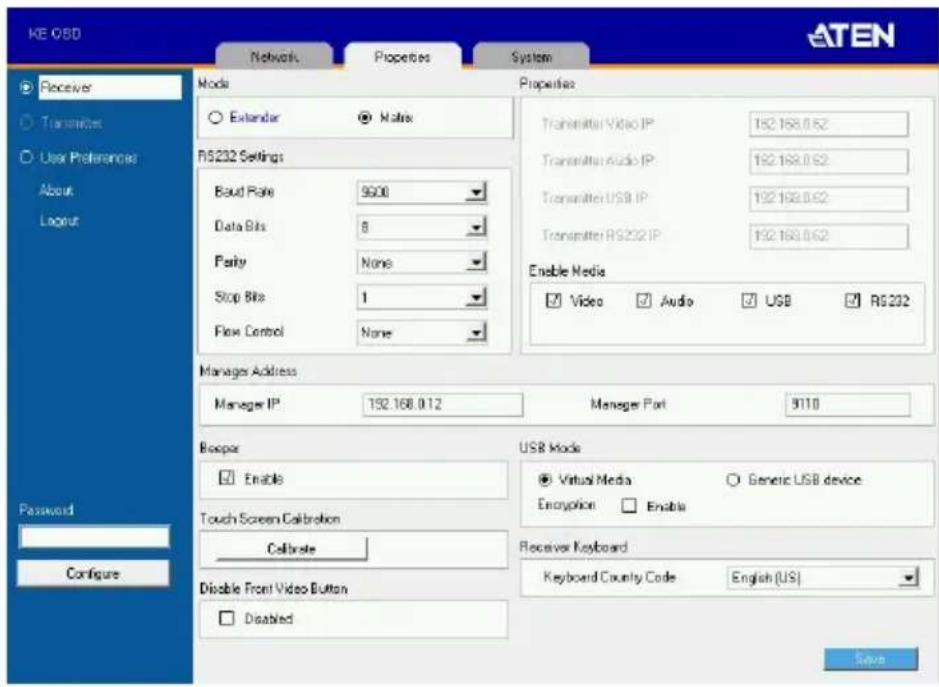The height and width of the screenshot is (687, 939).
Task: Click the Manager IP field
Action: coord(443,404)
